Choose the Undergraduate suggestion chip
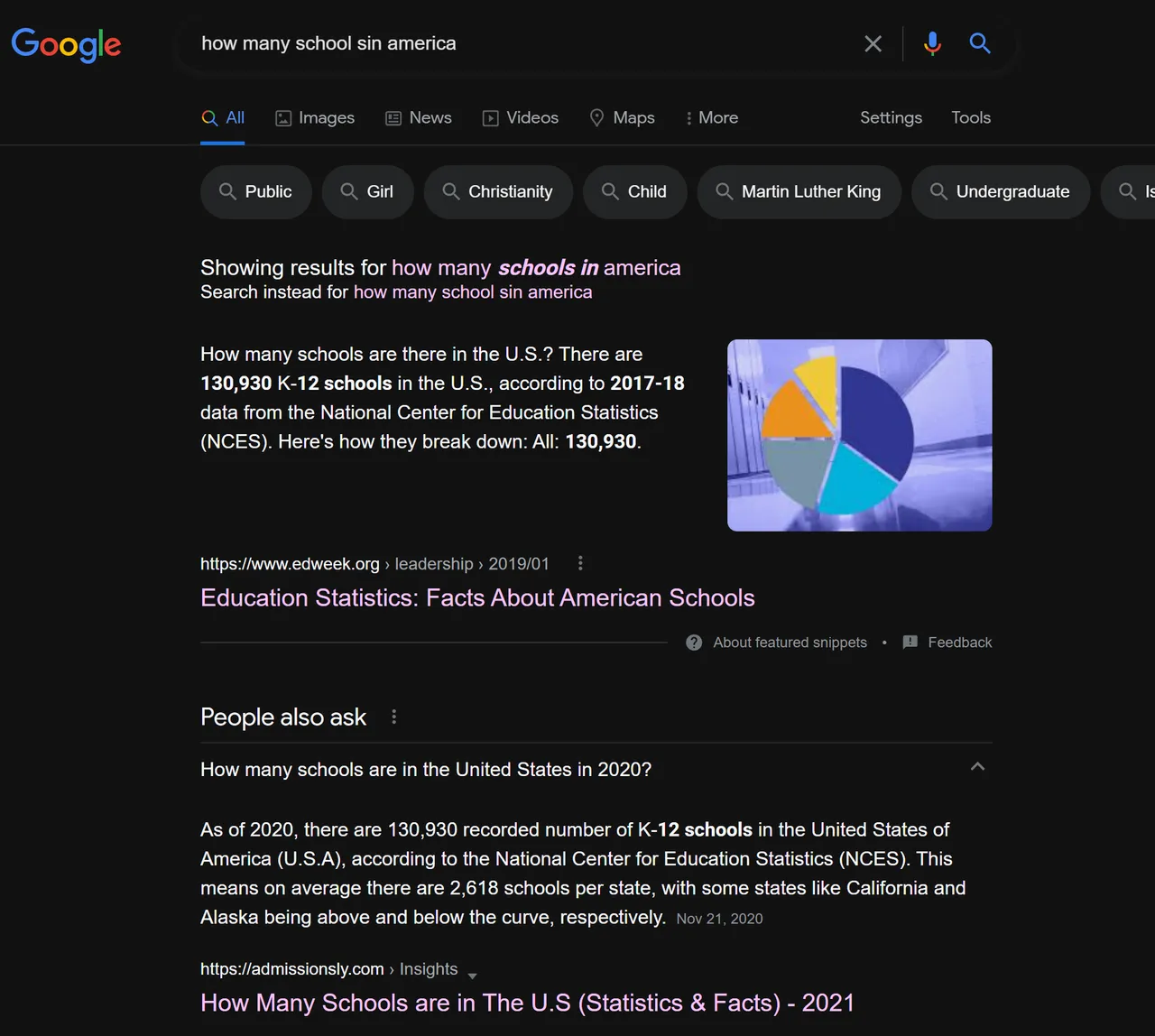1155x1036 pixels. [x=1001, y=191]
